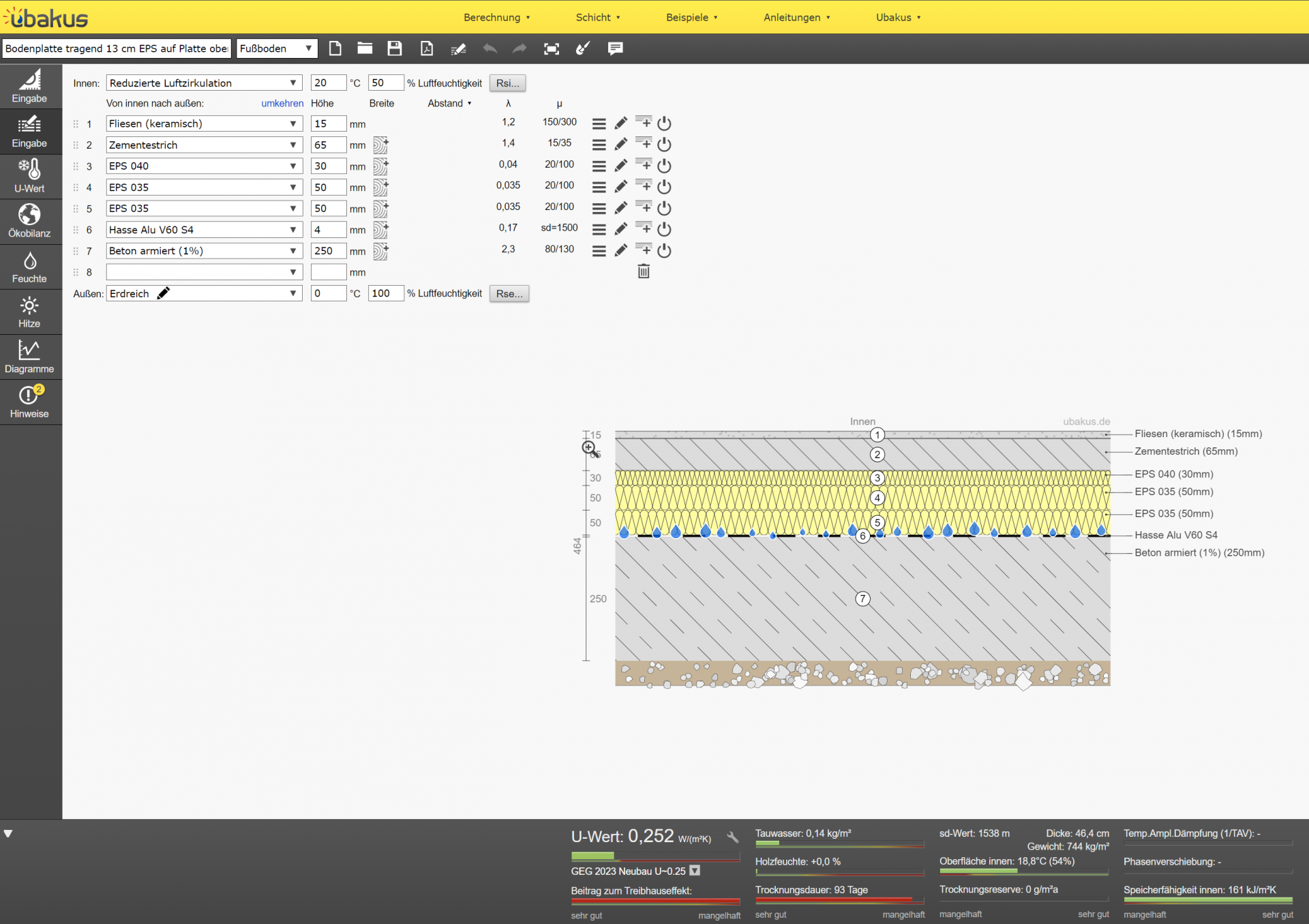Toggle power switch for Fliesen (keramisch) layer
The width and height of the screenshot is (1309, 924).
click(664, 123)
